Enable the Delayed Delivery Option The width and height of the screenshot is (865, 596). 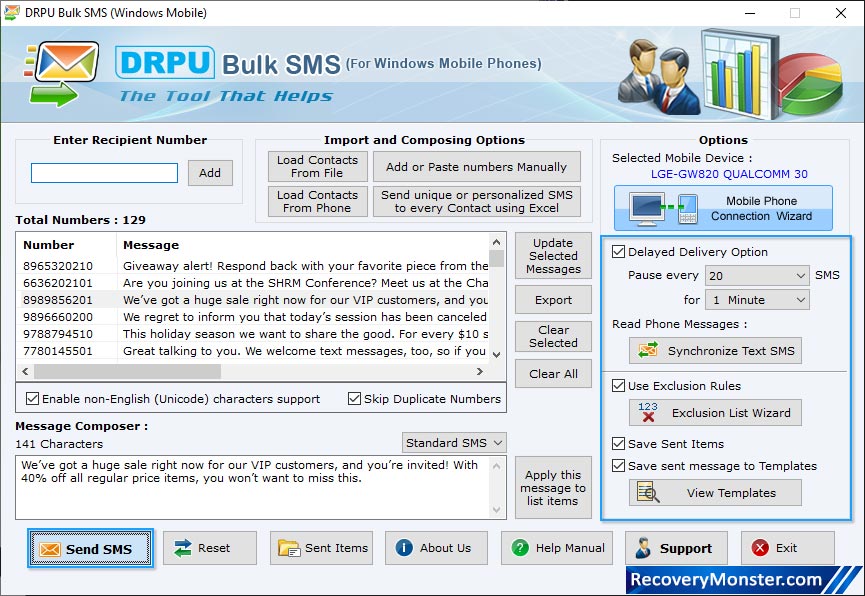click(619, 251)
